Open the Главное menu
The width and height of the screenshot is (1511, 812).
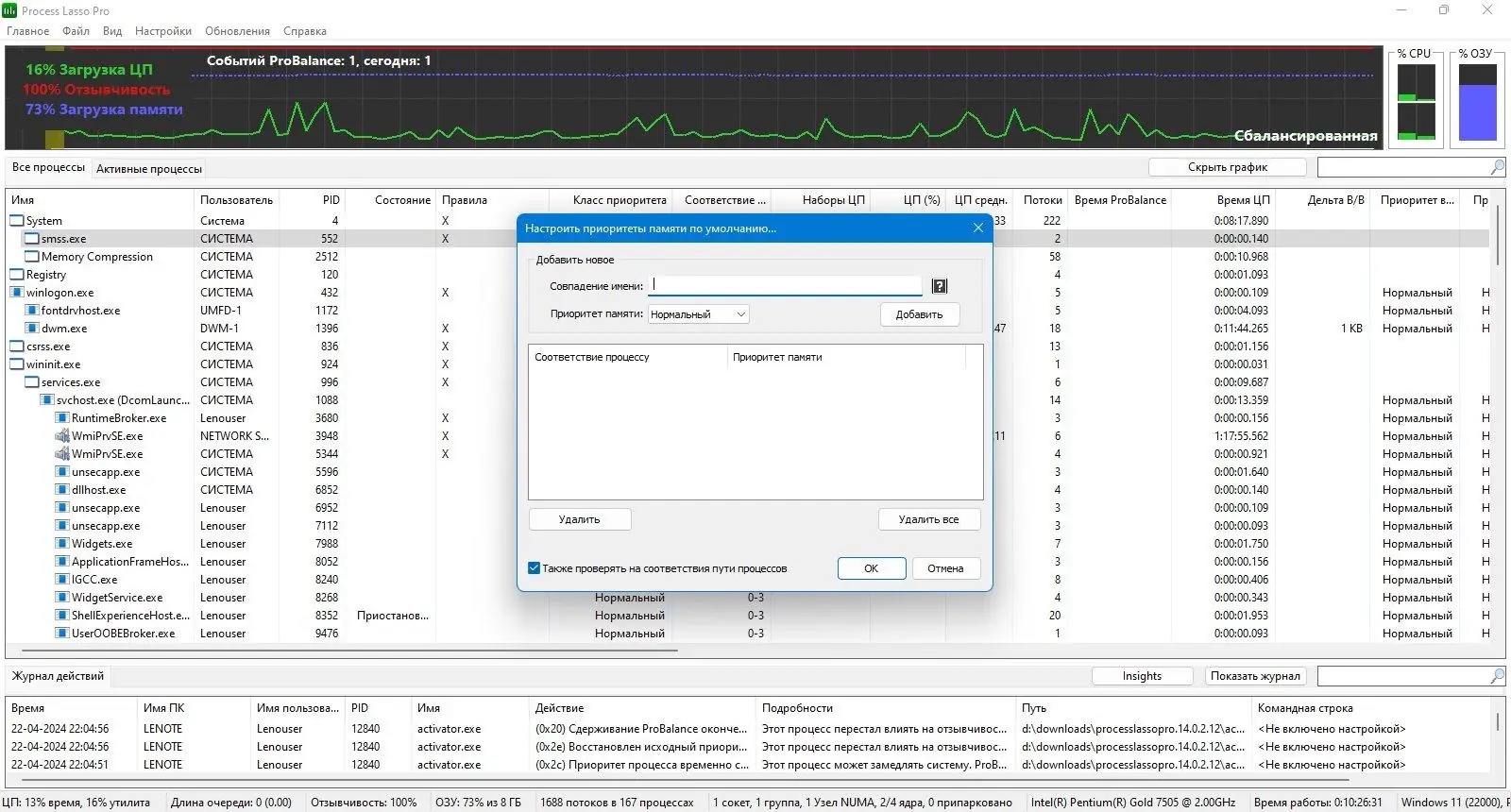pyautogui.click(x=28, y=31)
